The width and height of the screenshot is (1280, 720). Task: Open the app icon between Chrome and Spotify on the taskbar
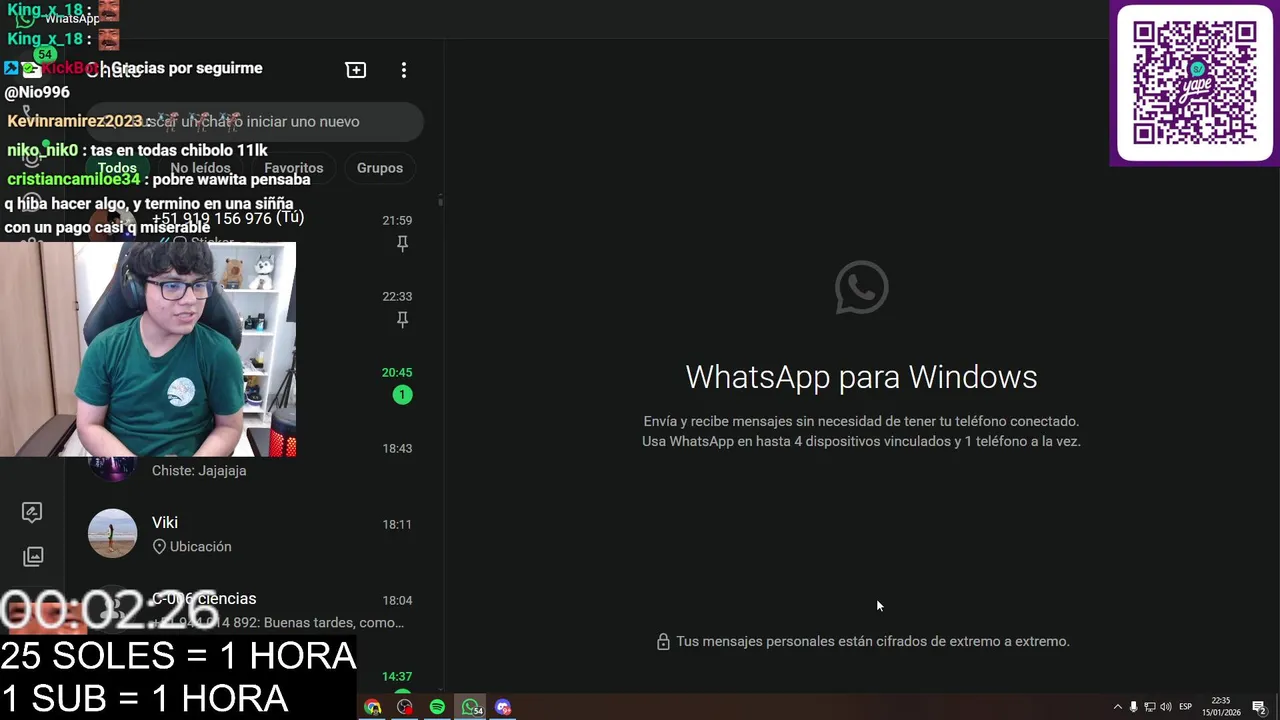[405, 707]
